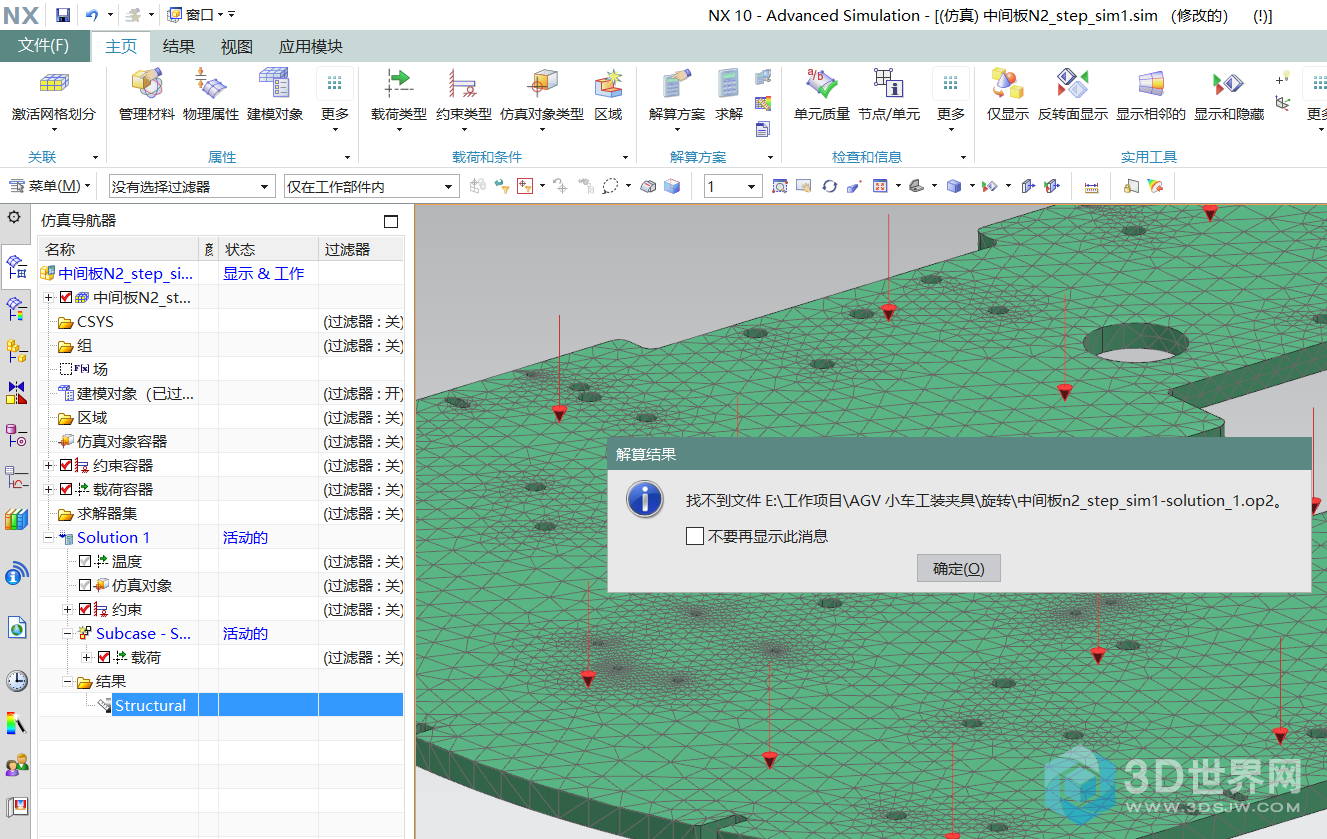Open the reuse library books sidebar tab
This screenshot has height=839, width=1327.
coord(16,519)
